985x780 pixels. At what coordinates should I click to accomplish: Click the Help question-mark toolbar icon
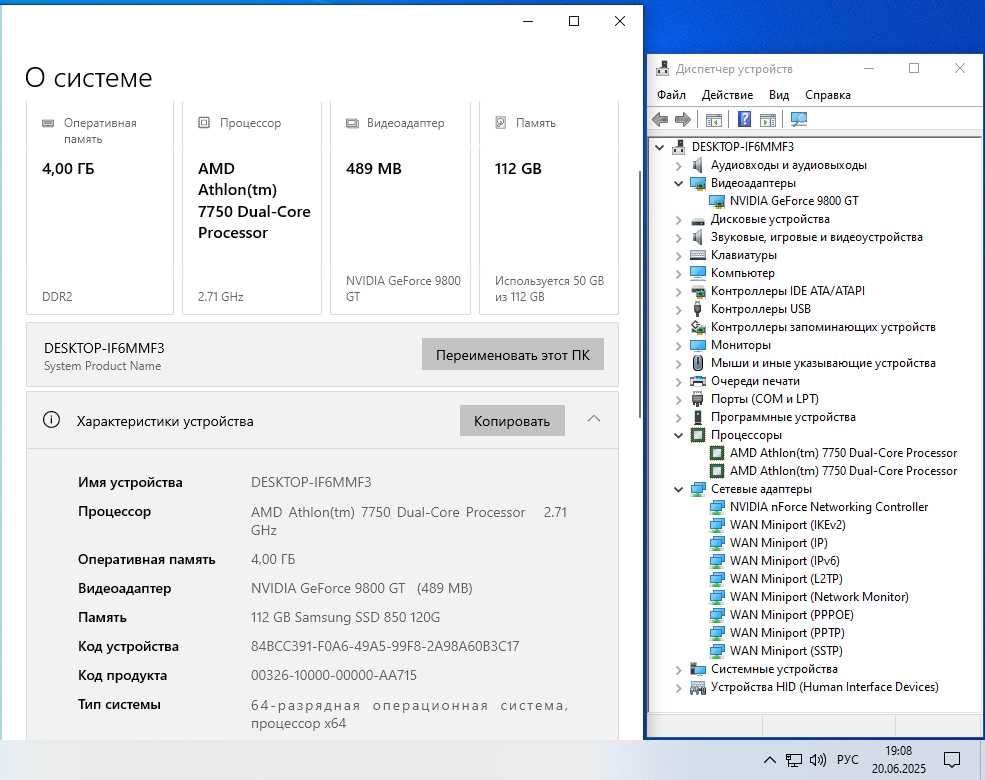pos(744,119)
